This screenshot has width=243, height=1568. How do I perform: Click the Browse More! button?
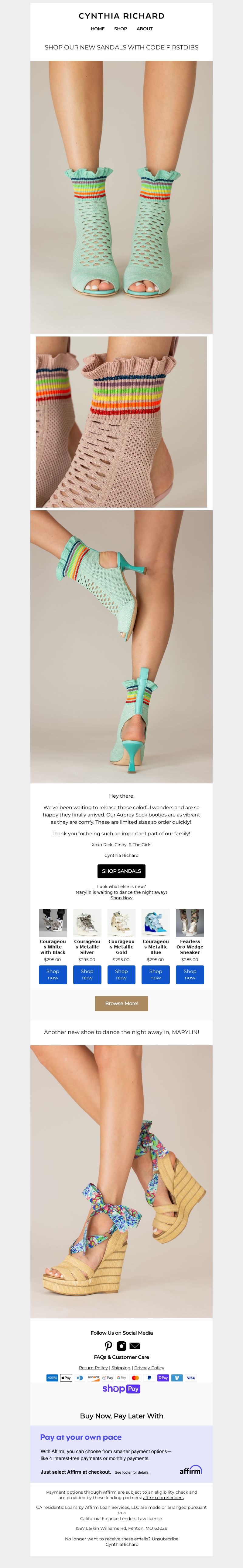[121, 1003]
